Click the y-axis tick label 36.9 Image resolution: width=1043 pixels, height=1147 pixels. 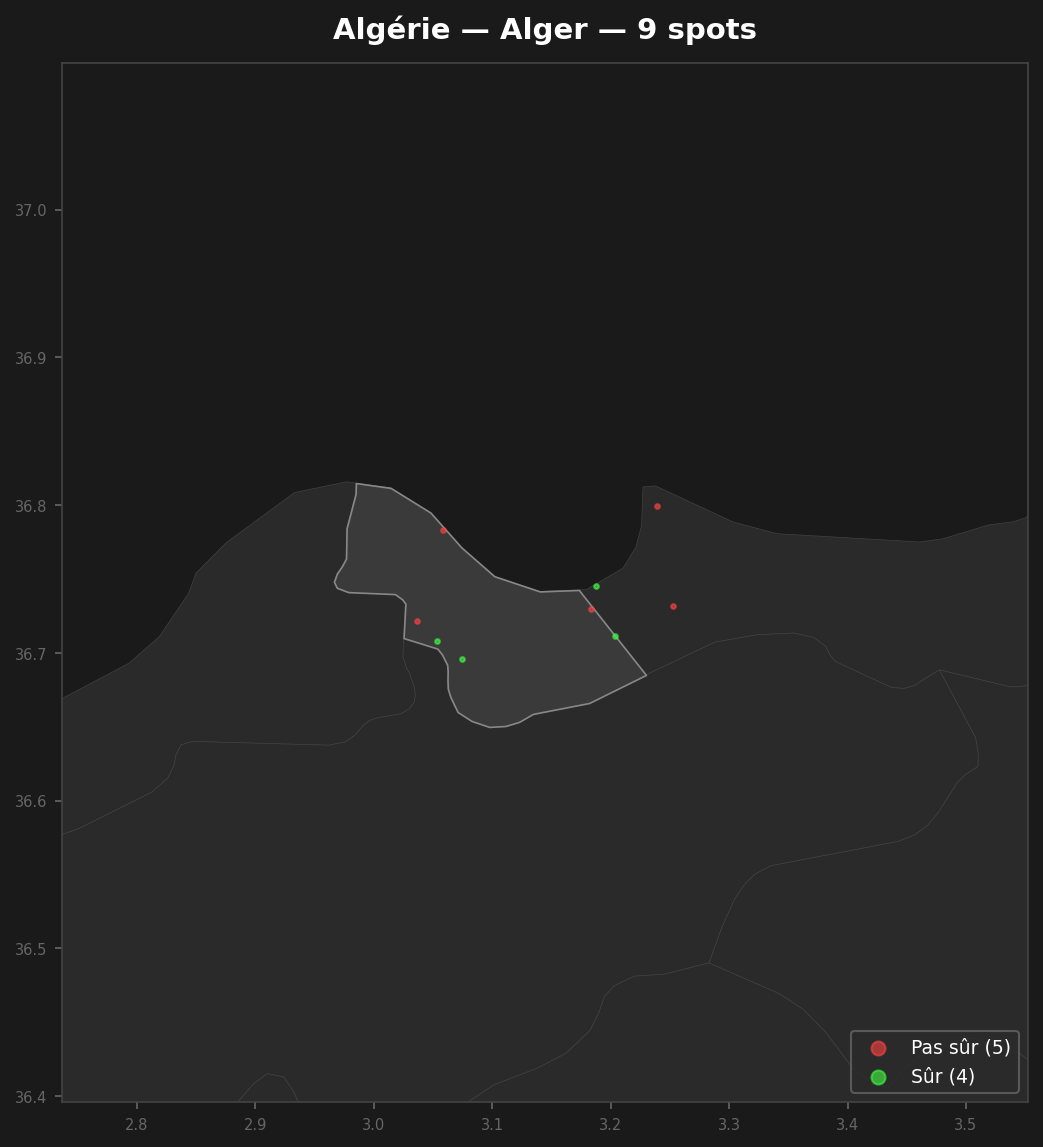pos(31,358)
